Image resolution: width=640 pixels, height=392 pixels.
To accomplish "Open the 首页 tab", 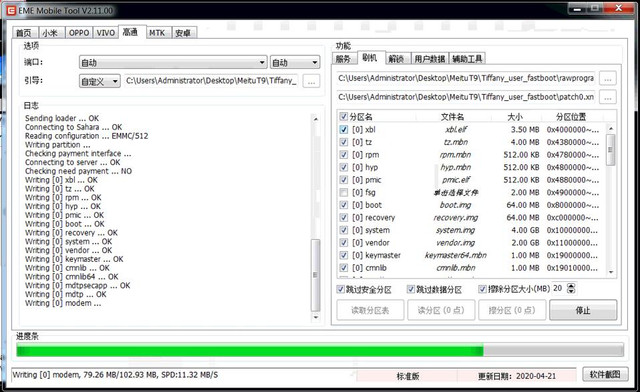I will [25, 33].
